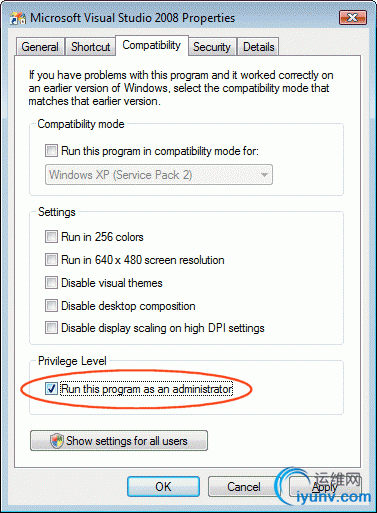
Task: Toggle the Run in 256 colors checkbox
Action: 51,237
